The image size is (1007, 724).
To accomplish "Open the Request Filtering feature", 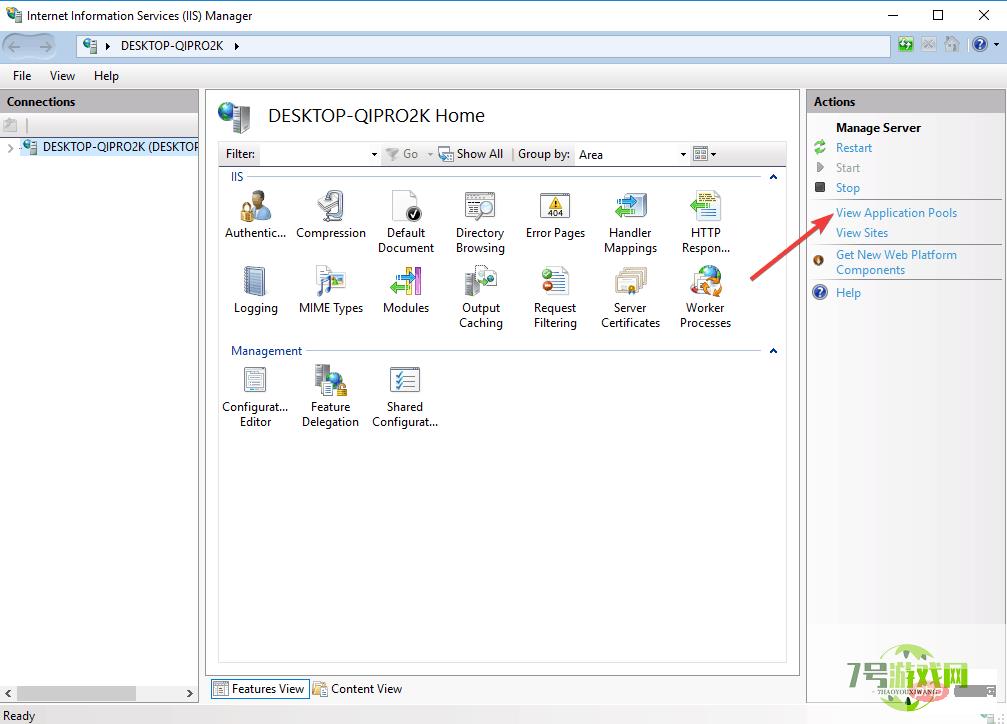I will [556, 297].
